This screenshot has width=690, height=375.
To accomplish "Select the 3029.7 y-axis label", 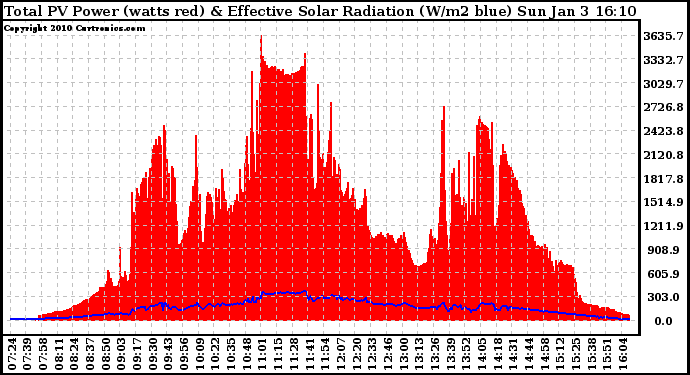I will 664,84.
